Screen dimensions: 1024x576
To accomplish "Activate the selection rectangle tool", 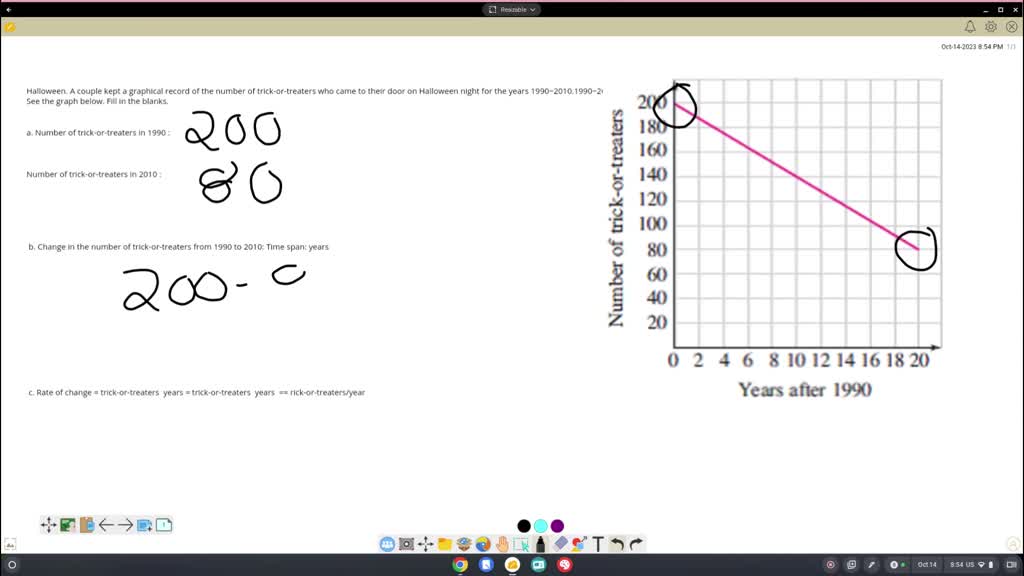I will pyautogui.click(x=521, y=544).
